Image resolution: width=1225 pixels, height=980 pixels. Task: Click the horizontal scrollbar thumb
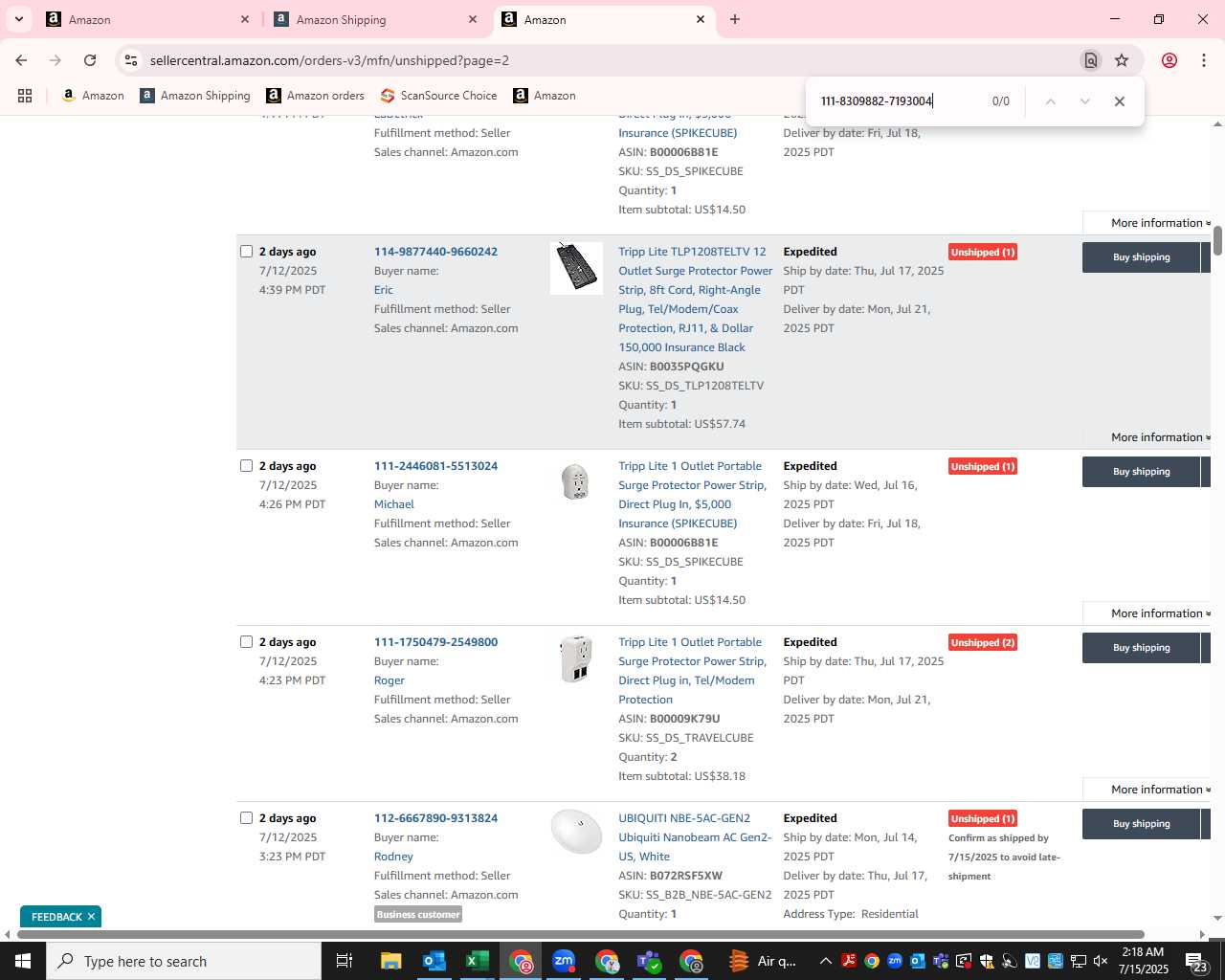pyautogui.click(x=579, y=934)
